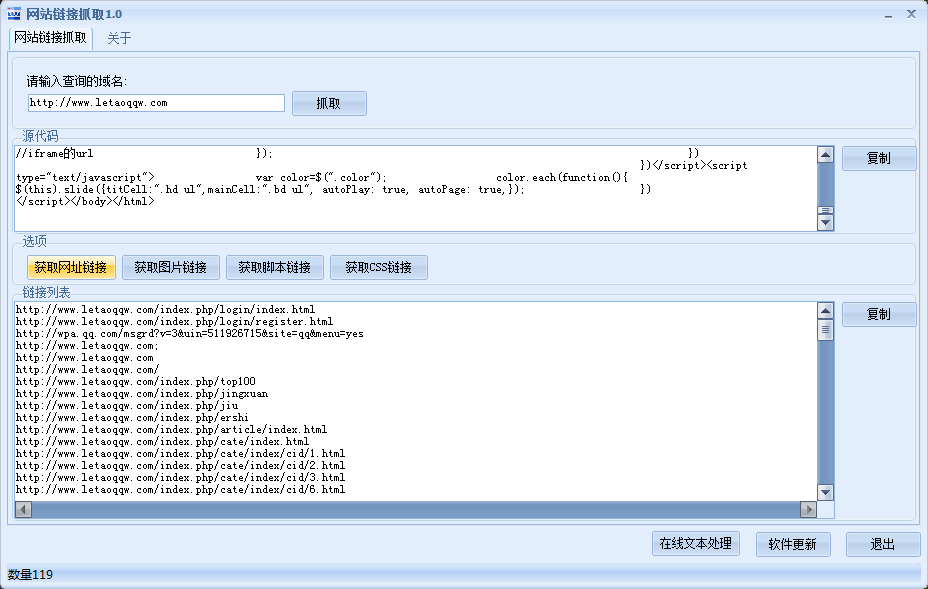Click the 退出 button
The width and height of the screenshot is (928, 589).
(x=883, y=545)
